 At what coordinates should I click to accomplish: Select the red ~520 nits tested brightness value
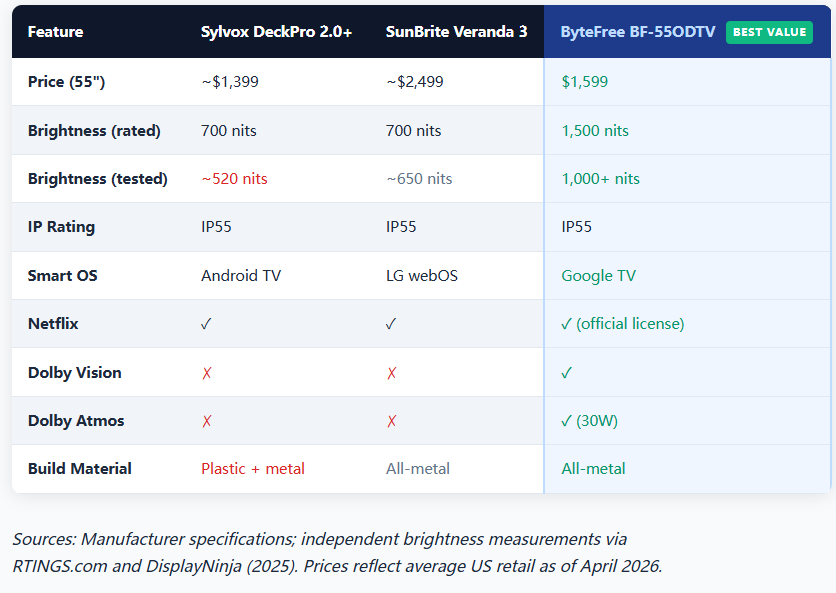(234, 179)
